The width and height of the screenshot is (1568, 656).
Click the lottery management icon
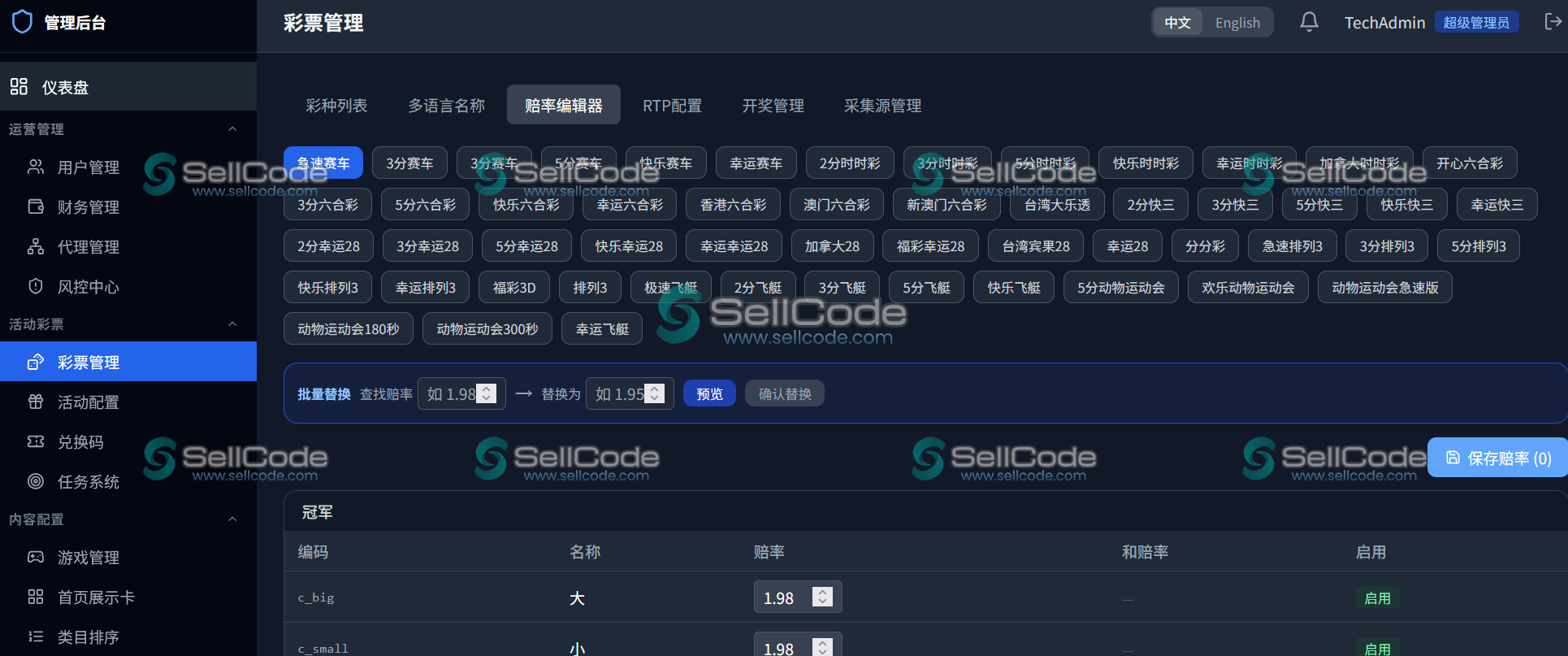pyautogui.click(x=36, y=362)
